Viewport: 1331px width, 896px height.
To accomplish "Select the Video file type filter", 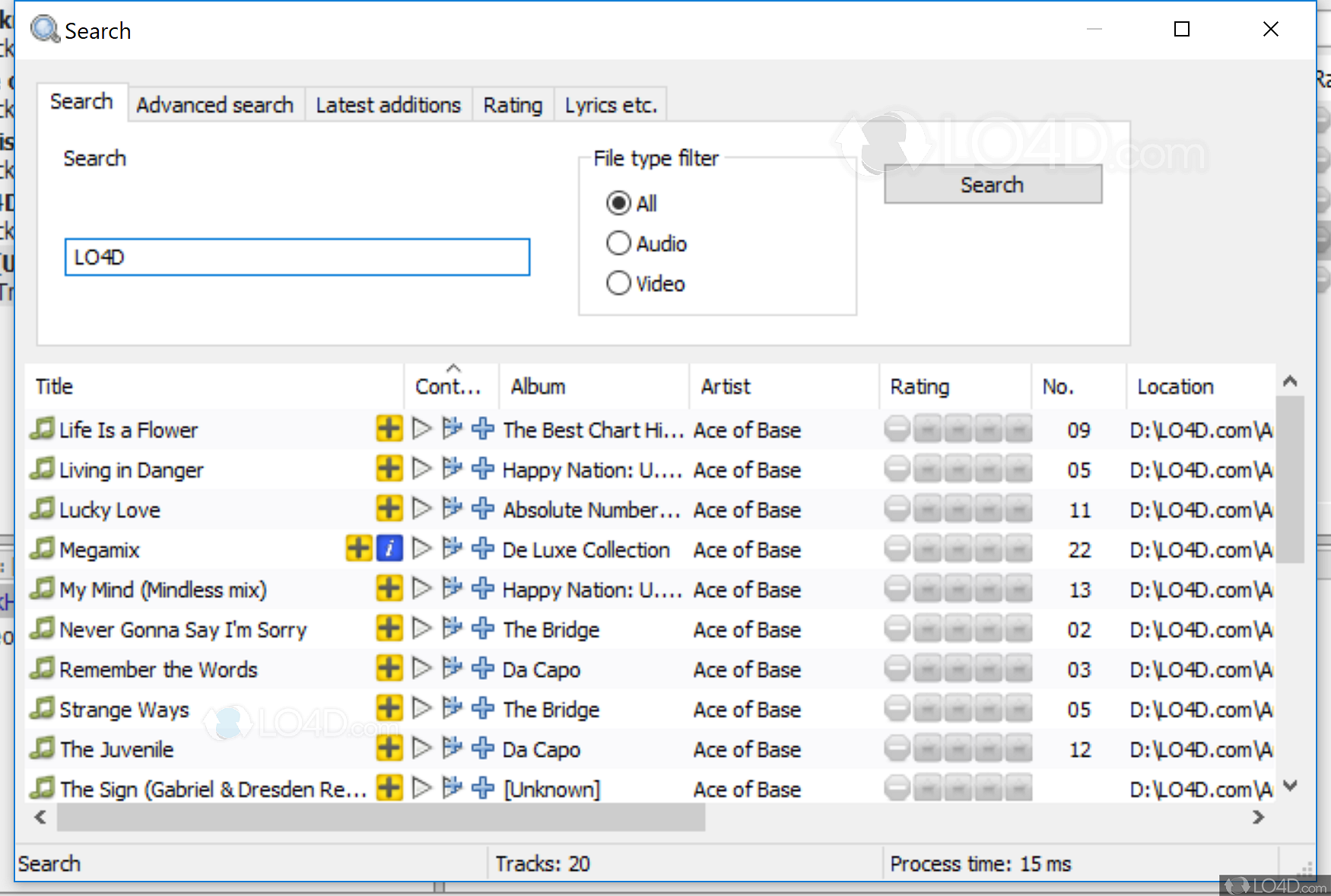I will point(618,284).
